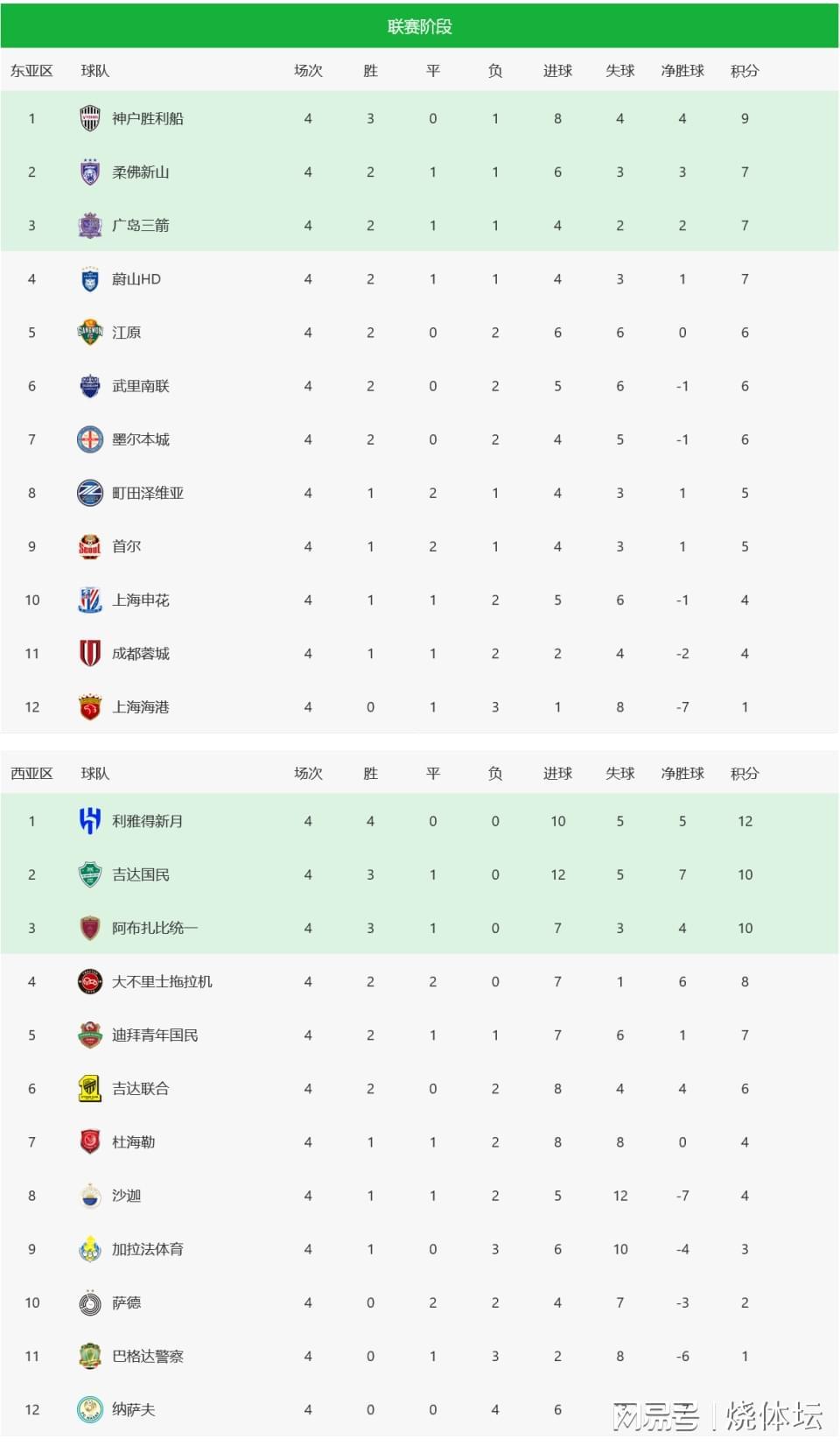The height and width of the screenshot is (1446, 840).
Task: Select the 联赛阶段 green header tab
Action: tap(420, 26)
